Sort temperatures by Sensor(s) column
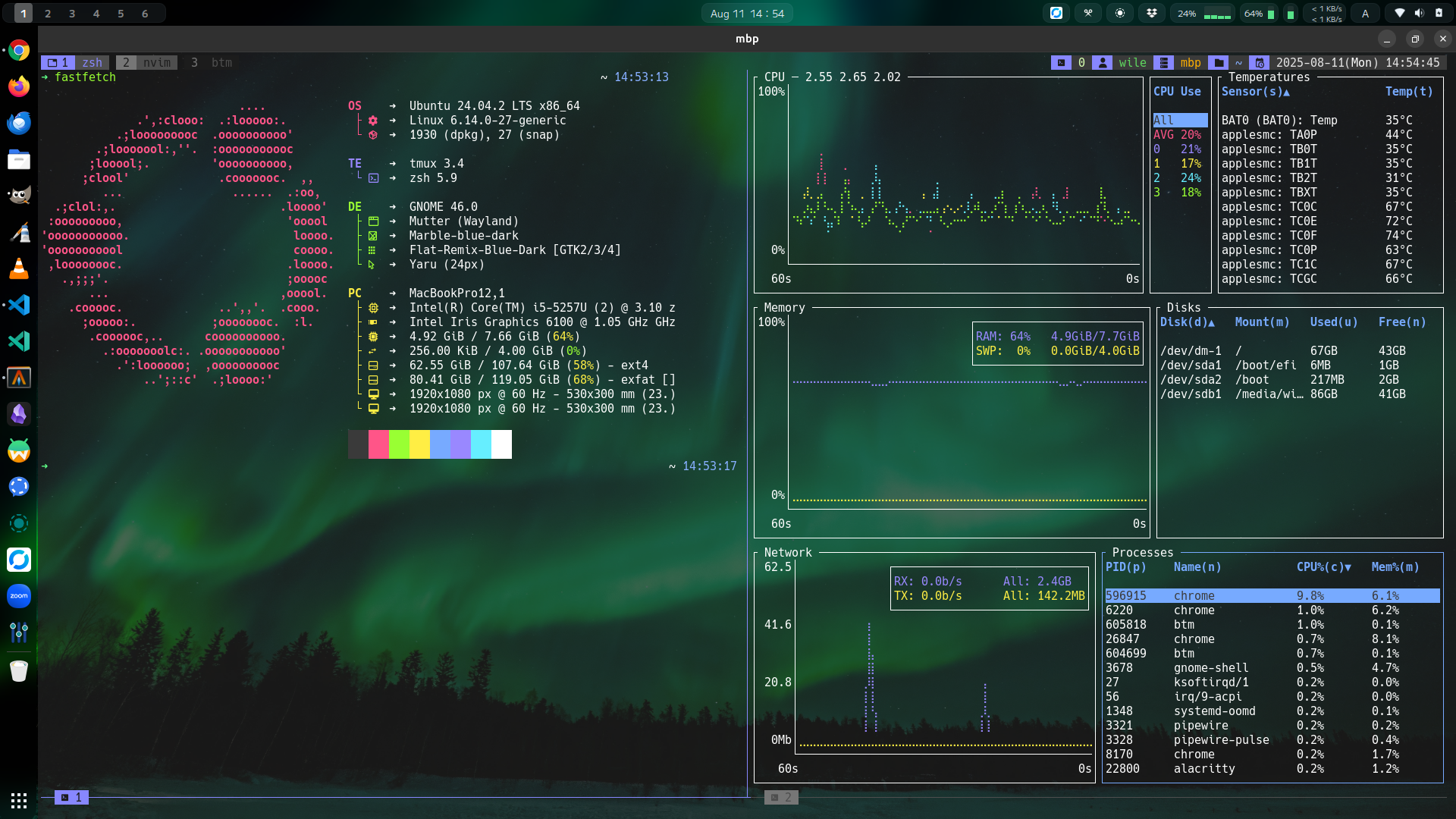Screen dimensions: 1456x819 (x=1255, y=91)
